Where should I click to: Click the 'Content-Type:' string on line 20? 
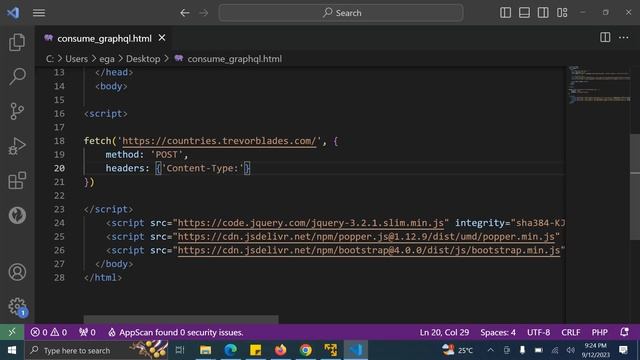pyautogui.click(x=202, y=168)
